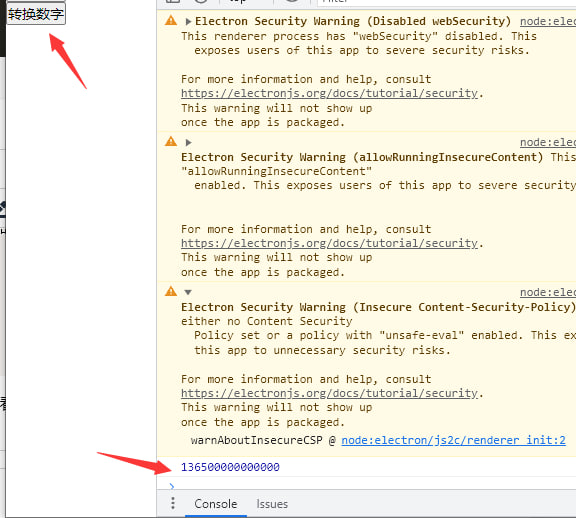Click the 转换数字 button
576x518 pixels.
(36, 14)
